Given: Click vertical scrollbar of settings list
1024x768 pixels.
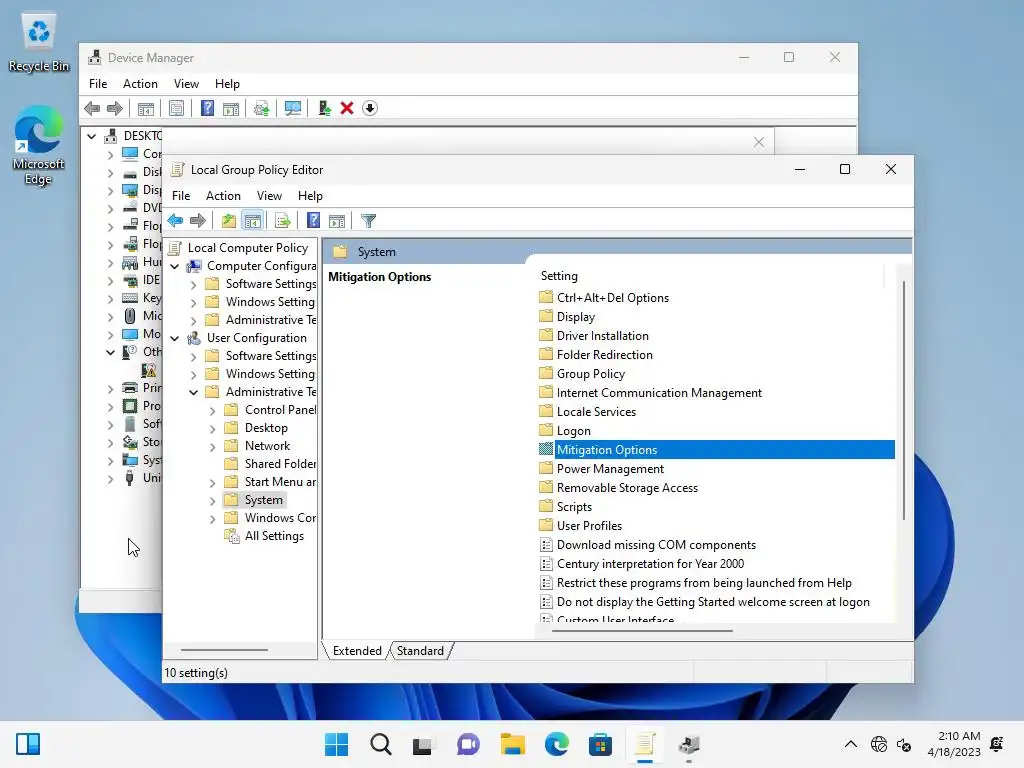Looking at the screenshot, I should (x=904, y=400).
